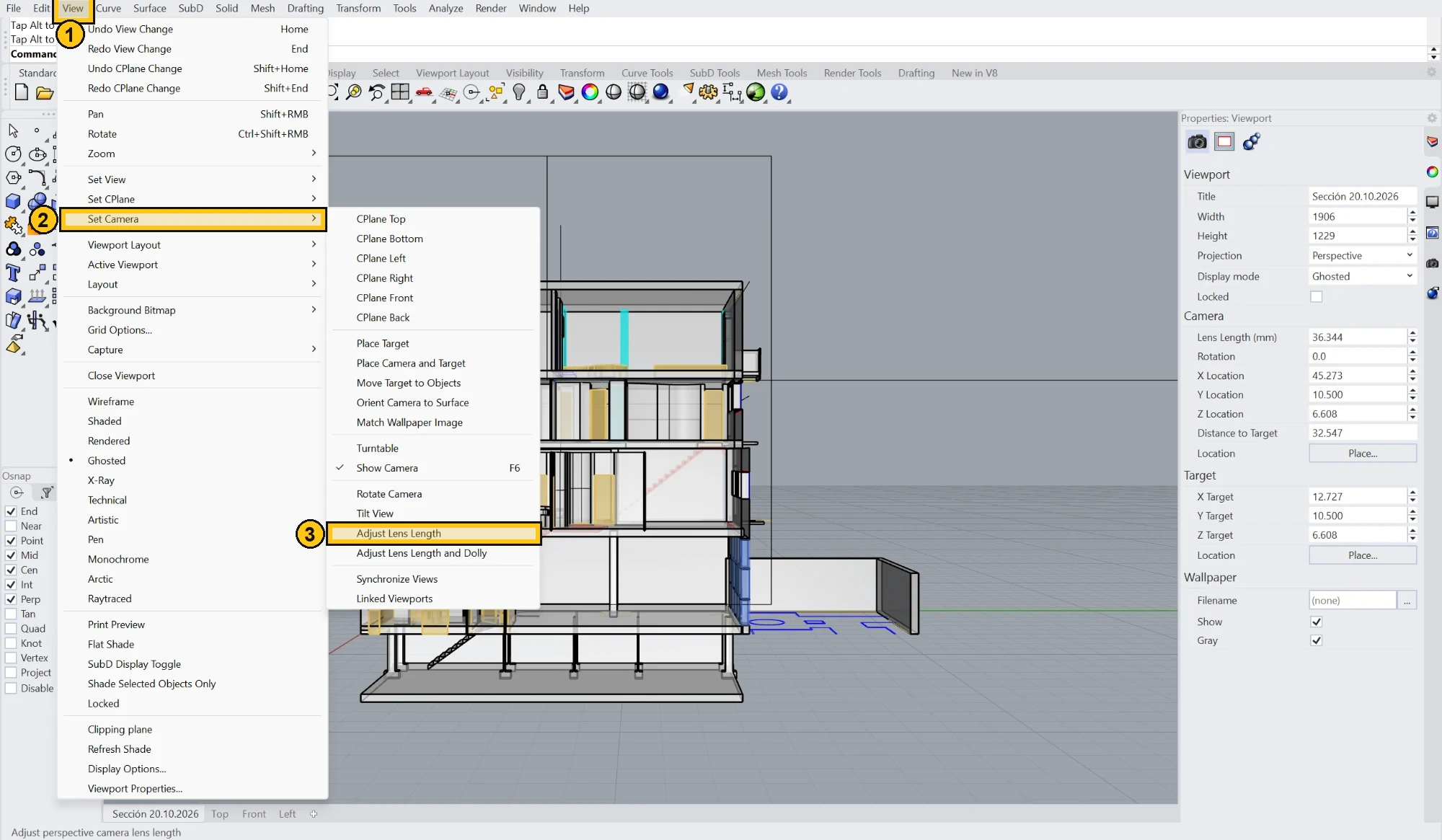Click the Lens Length value field
Image resolution: width=1442 pixels, height=840 pixels.
(1357, 337)
